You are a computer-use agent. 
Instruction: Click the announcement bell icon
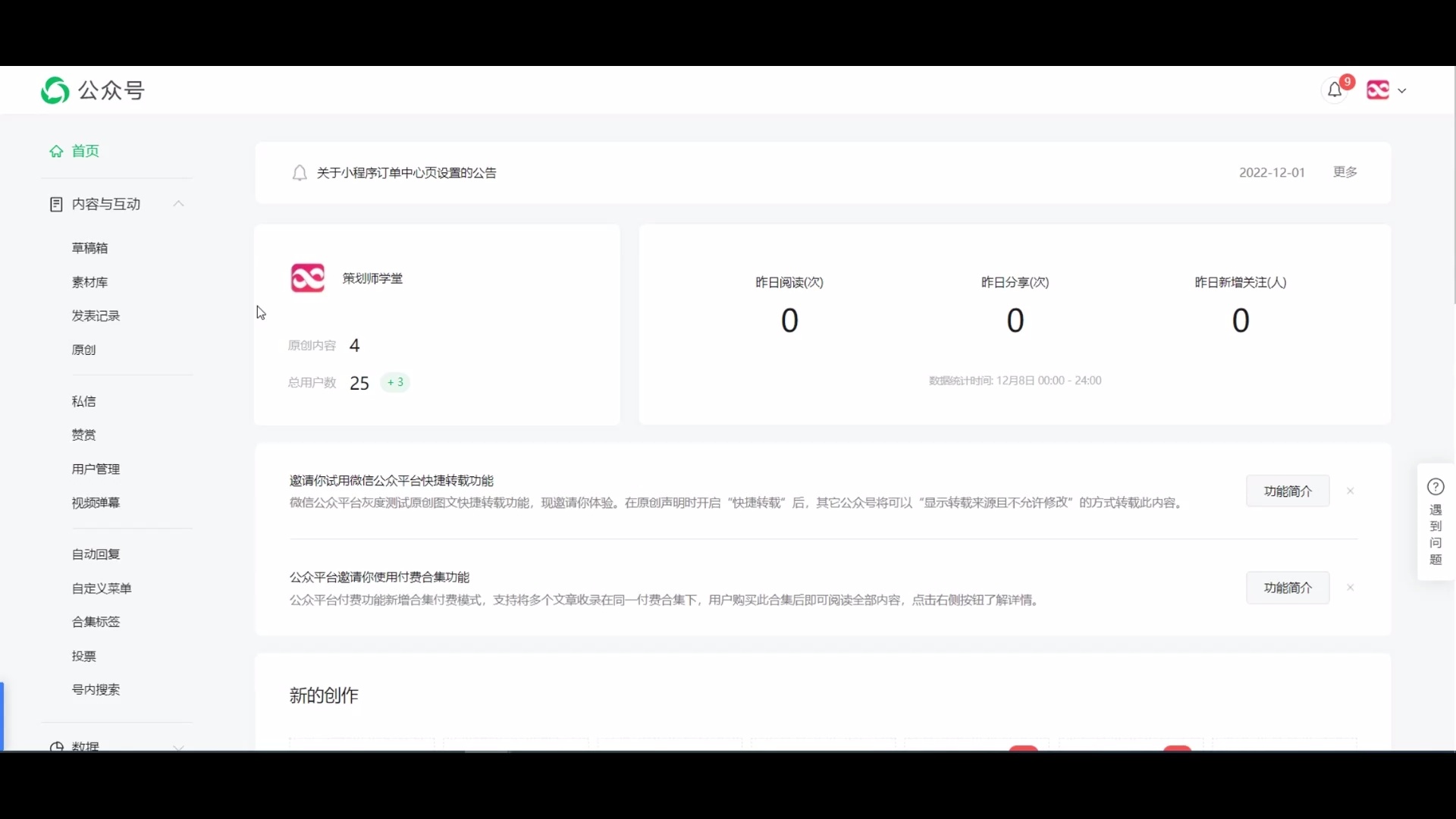[x=300, y=174]
